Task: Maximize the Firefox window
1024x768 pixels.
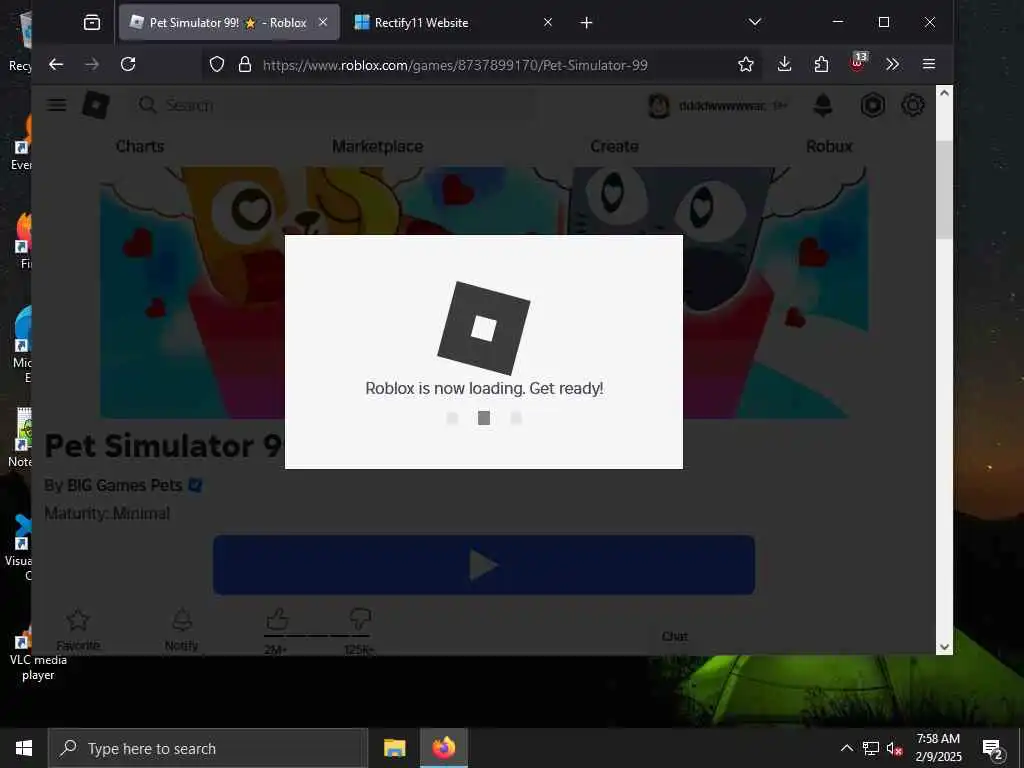Action: (x=884, y=22)
